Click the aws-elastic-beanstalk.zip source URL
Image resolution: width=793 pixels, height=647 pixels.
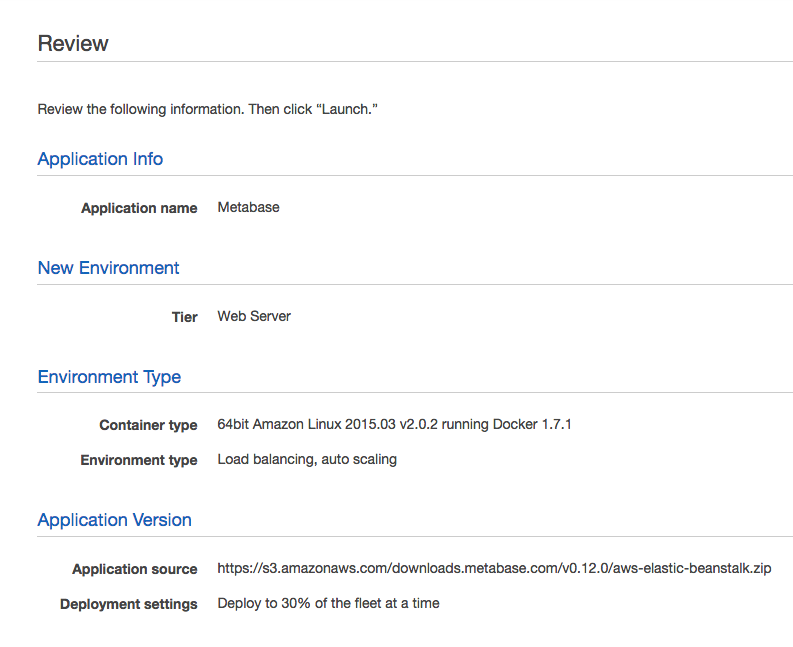point(494,568)
